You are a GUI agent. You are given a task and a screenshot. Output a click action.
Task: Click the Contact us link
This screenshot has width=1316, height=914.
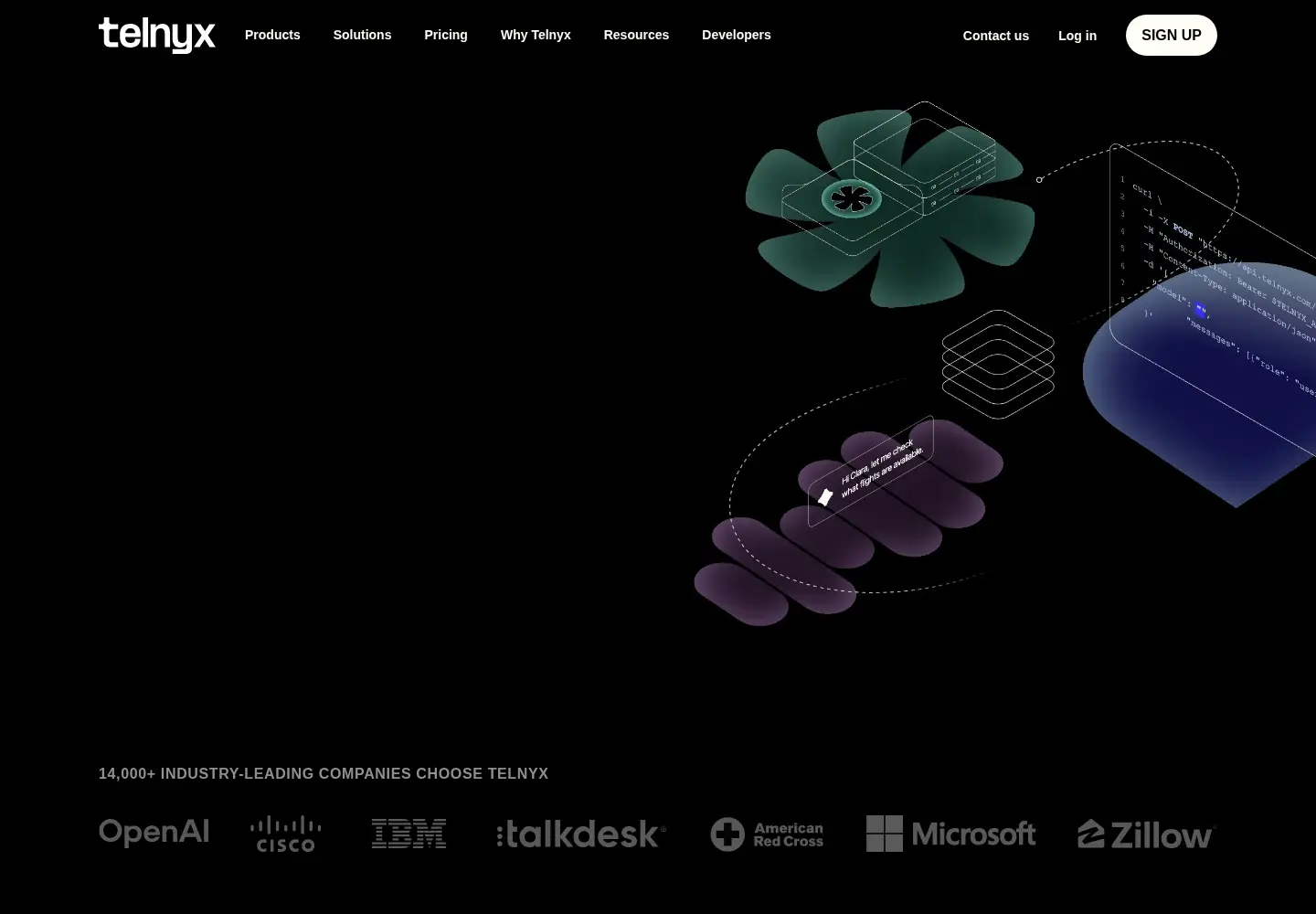point(996,36)
